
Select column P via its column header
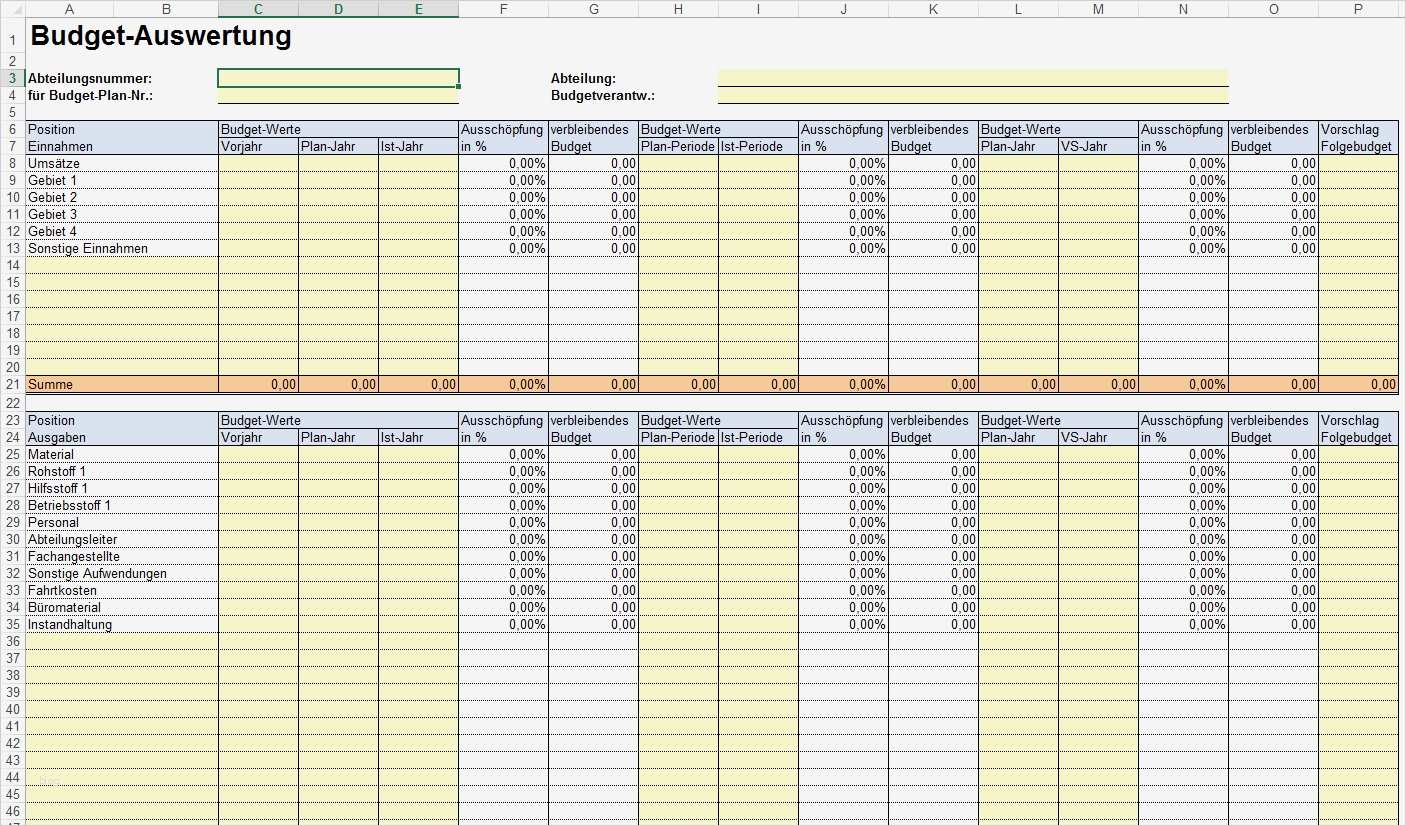pos(1357,9)
